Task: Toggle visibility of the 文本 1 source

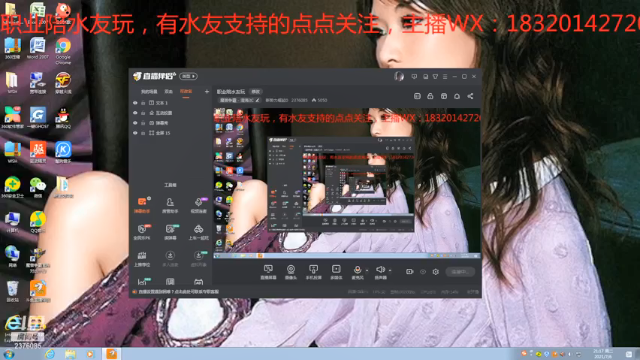Action: [x=135, y=103]
